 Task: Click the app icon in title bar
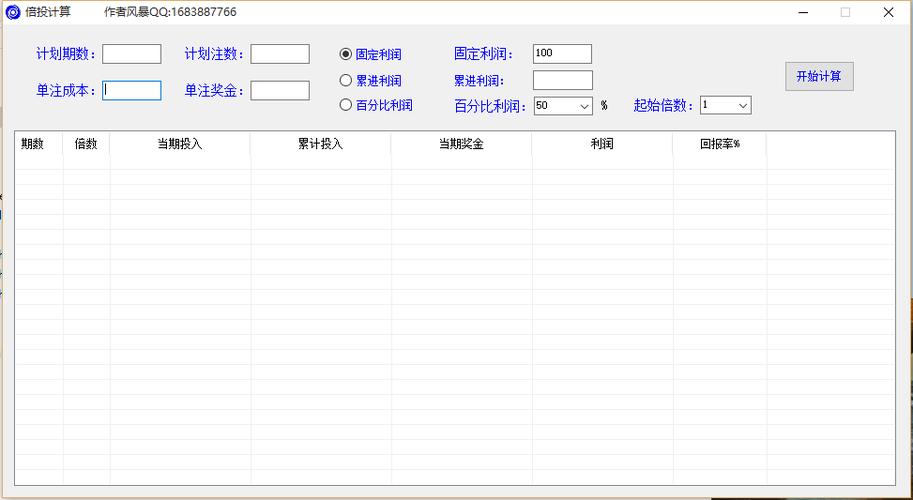point(13,12)
